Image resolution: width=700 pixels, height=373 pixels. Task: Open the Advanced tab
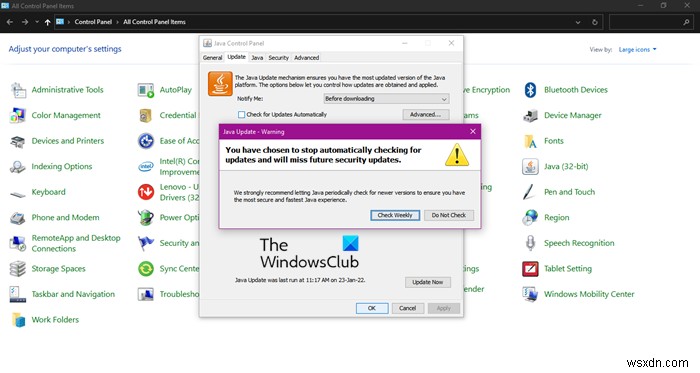point(307,58)
